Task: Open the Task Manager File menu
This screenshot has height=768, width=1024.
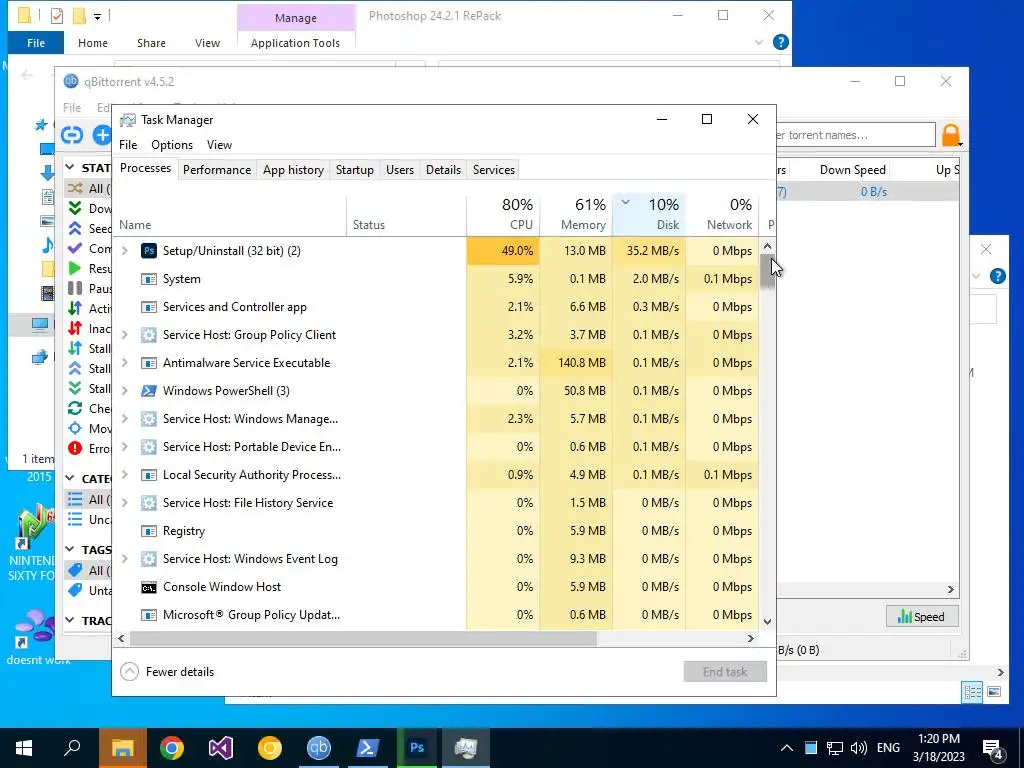Action: tap(128, 145)
